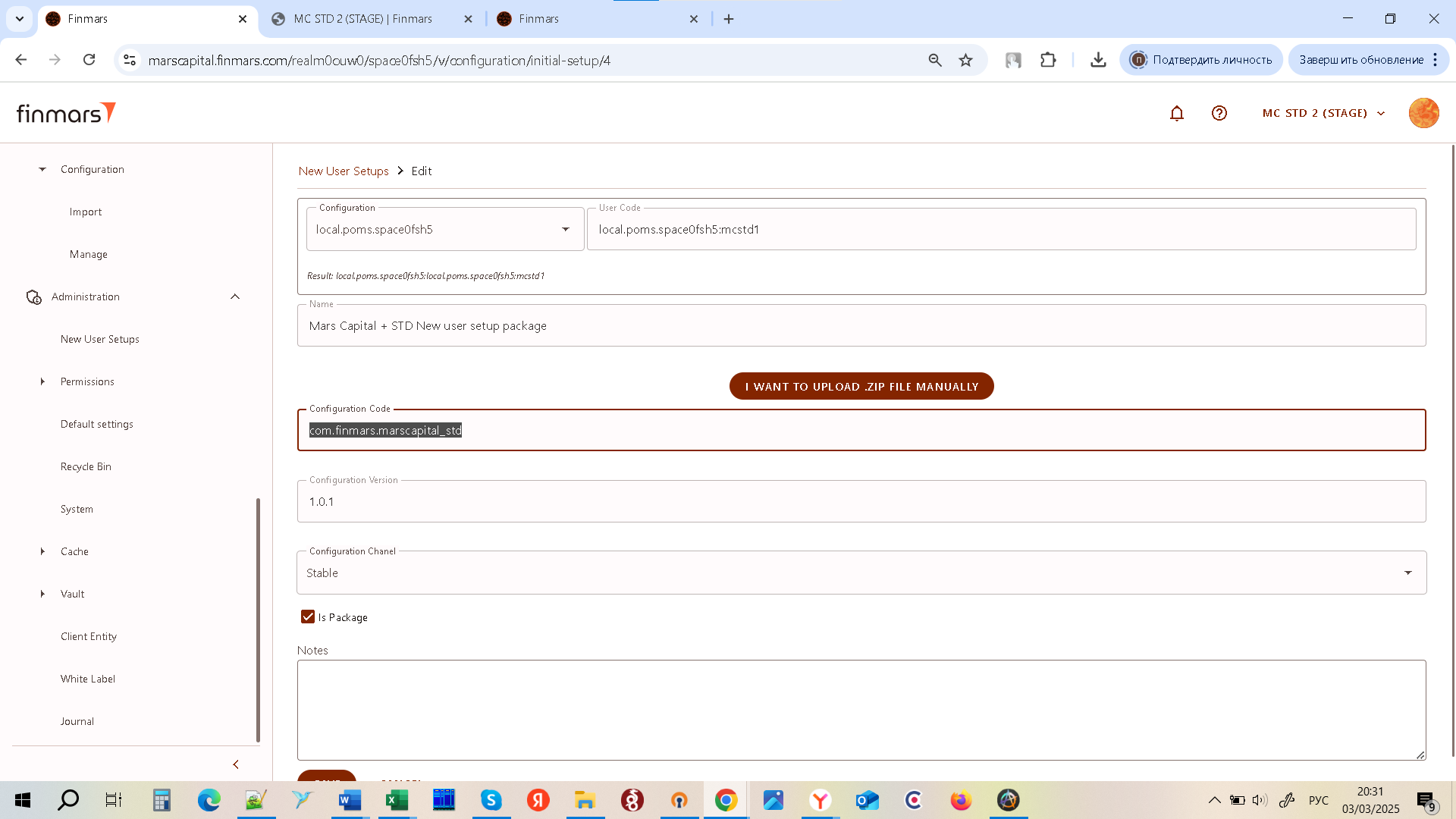Screen dimensions: 1456x819
Task: Open browser extensions puzzle icon
Action: [1048, 60]
